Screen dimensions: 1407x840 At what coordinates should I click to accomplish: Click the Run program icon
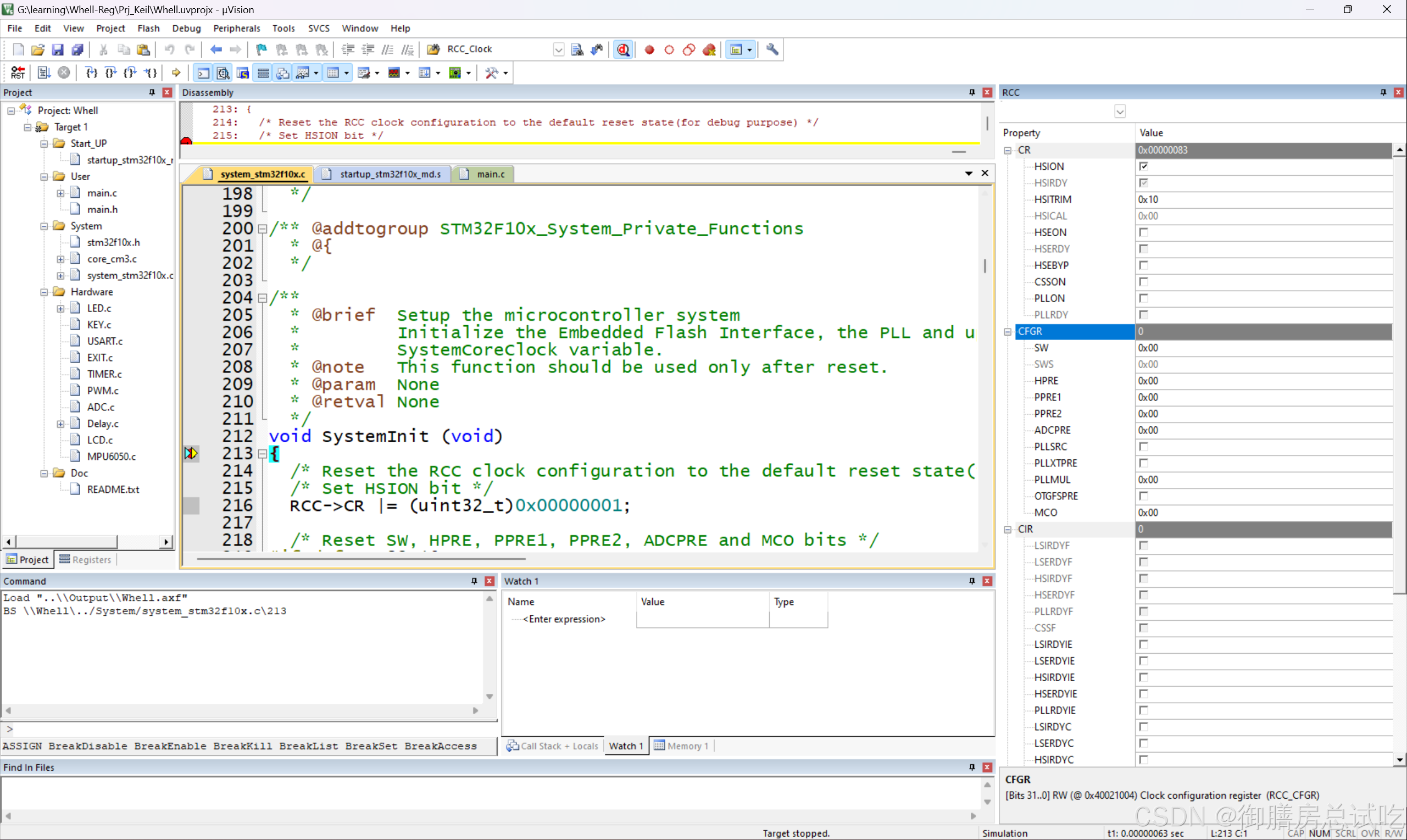tap(43, 73)
